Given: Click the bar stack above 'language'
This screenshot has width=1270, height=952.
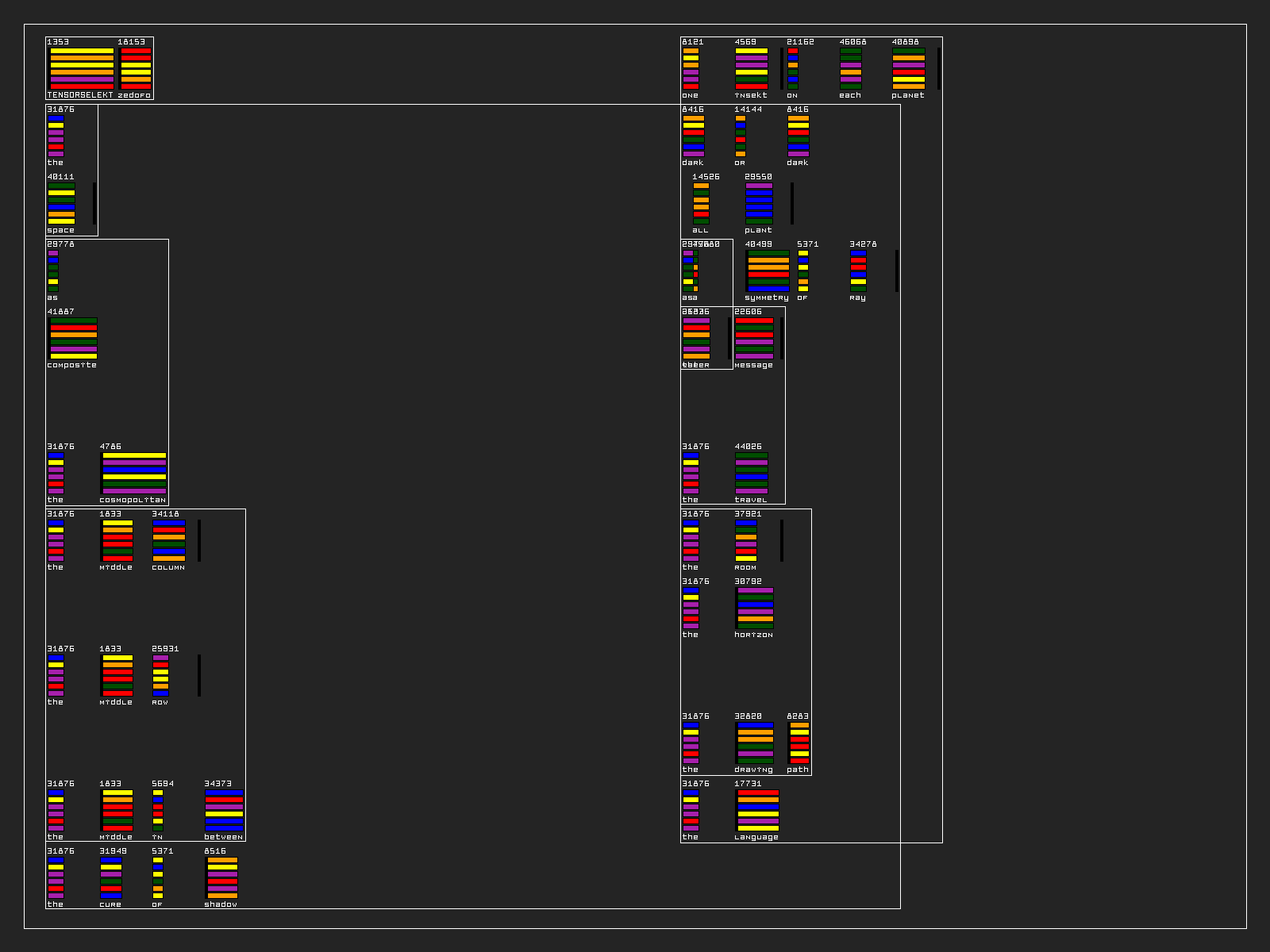Looking at the screenshot, I should pos(758,810).
